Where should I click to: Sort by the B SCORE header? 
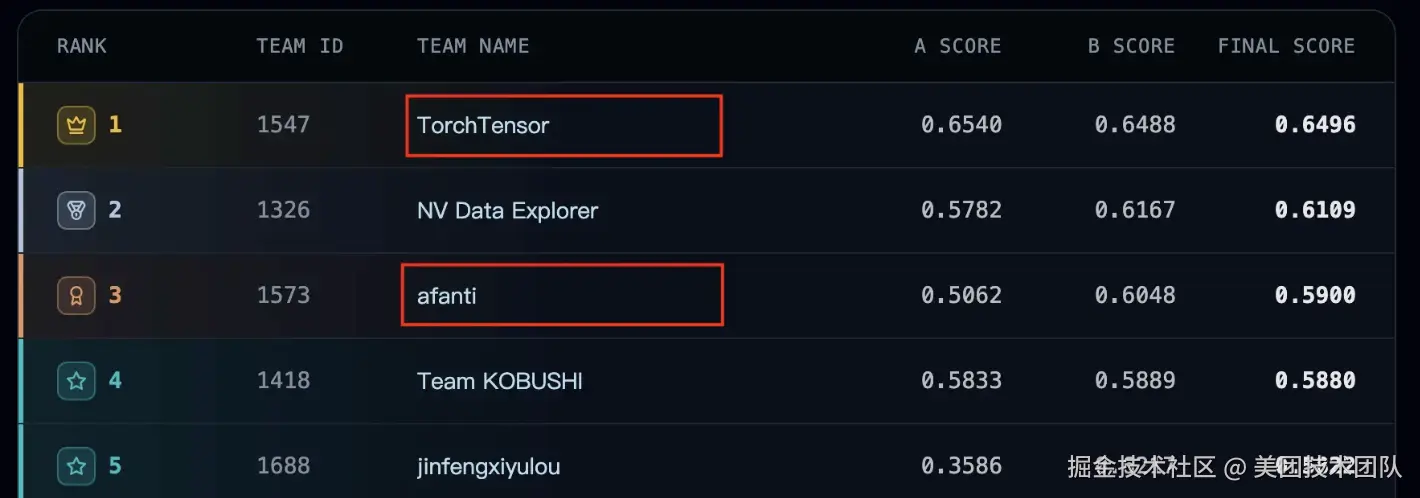1132,46
